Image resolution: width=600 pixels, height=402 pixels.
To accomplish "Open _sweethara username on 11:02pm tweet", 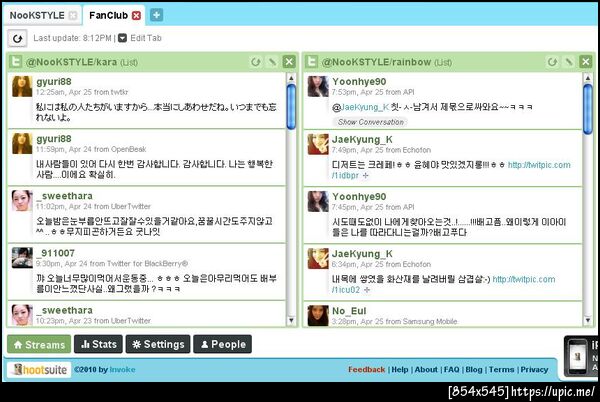I will coord(64,196).
